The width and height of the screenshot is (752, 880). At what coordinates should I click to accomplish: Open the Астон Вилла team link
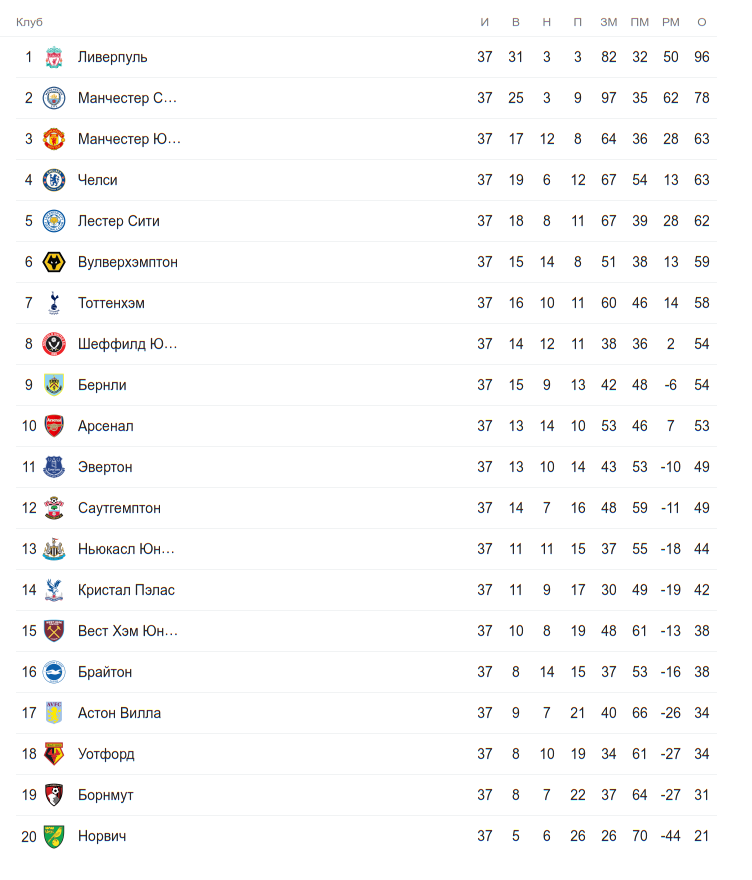119,713
